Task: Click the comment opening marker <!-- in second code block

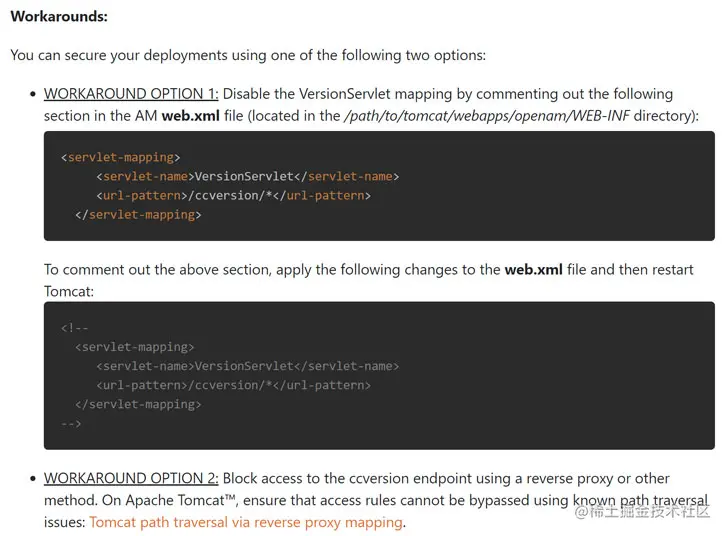Action: pyautogui.click(x=74, y=328)
